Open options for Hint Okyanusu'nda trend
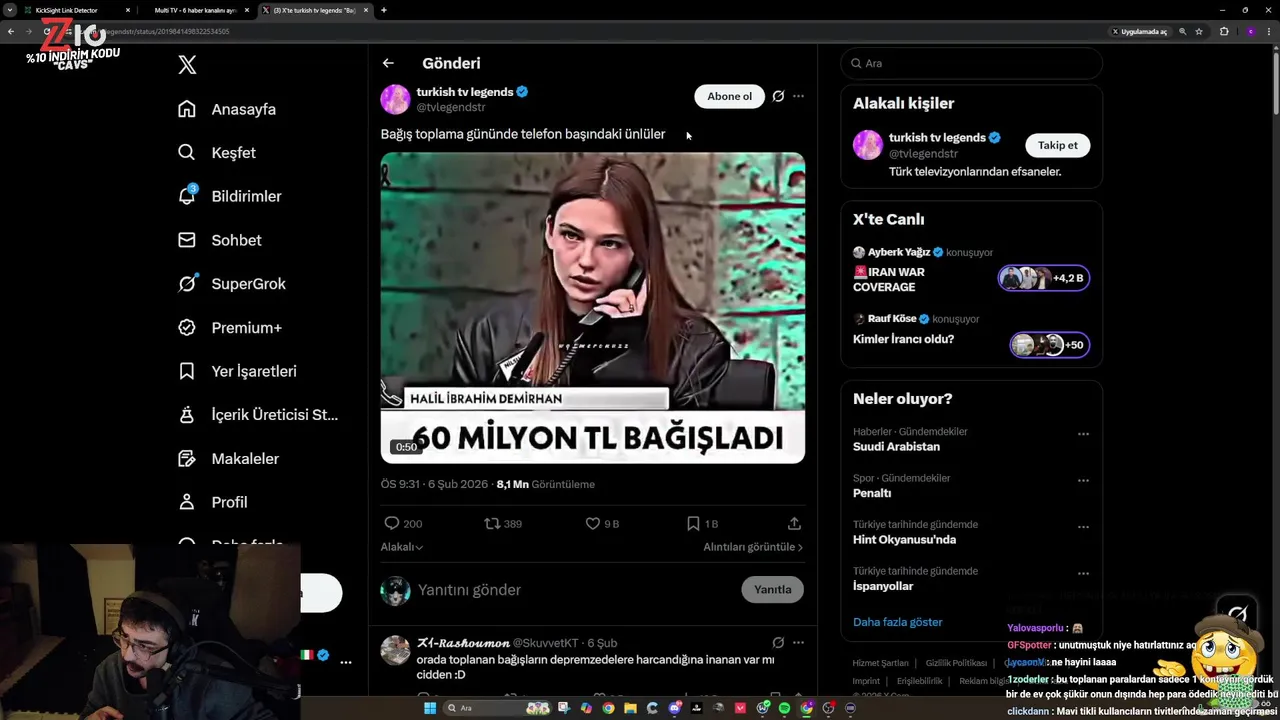1280x720 pixels. [1083, 527]
